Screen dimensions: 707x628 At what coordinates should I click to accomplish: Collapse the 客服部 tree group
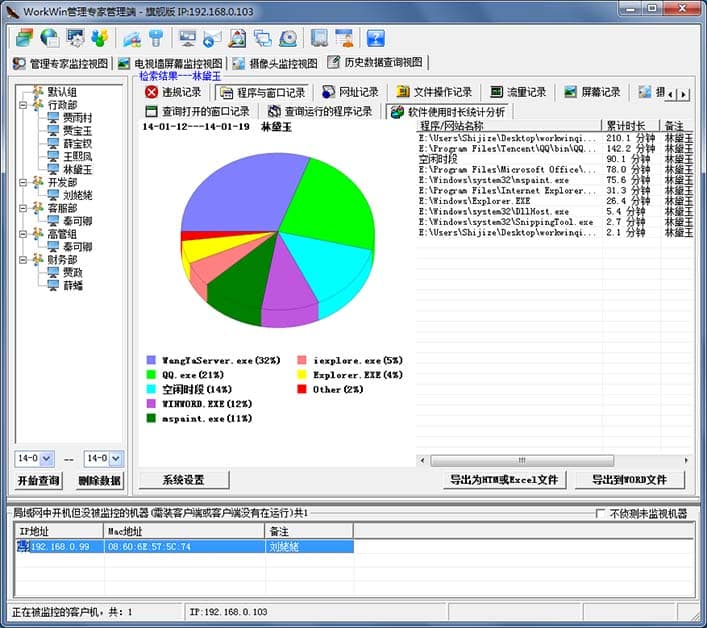23,208
